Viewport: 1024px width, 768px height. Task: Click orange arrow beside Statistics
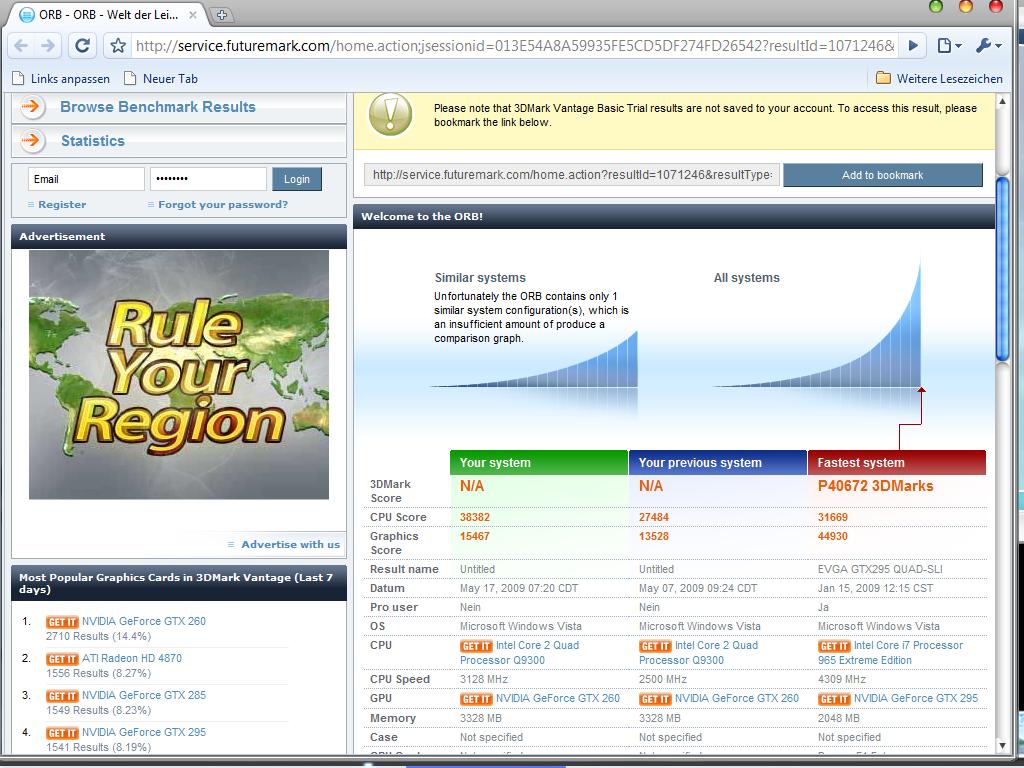[32, 140]
